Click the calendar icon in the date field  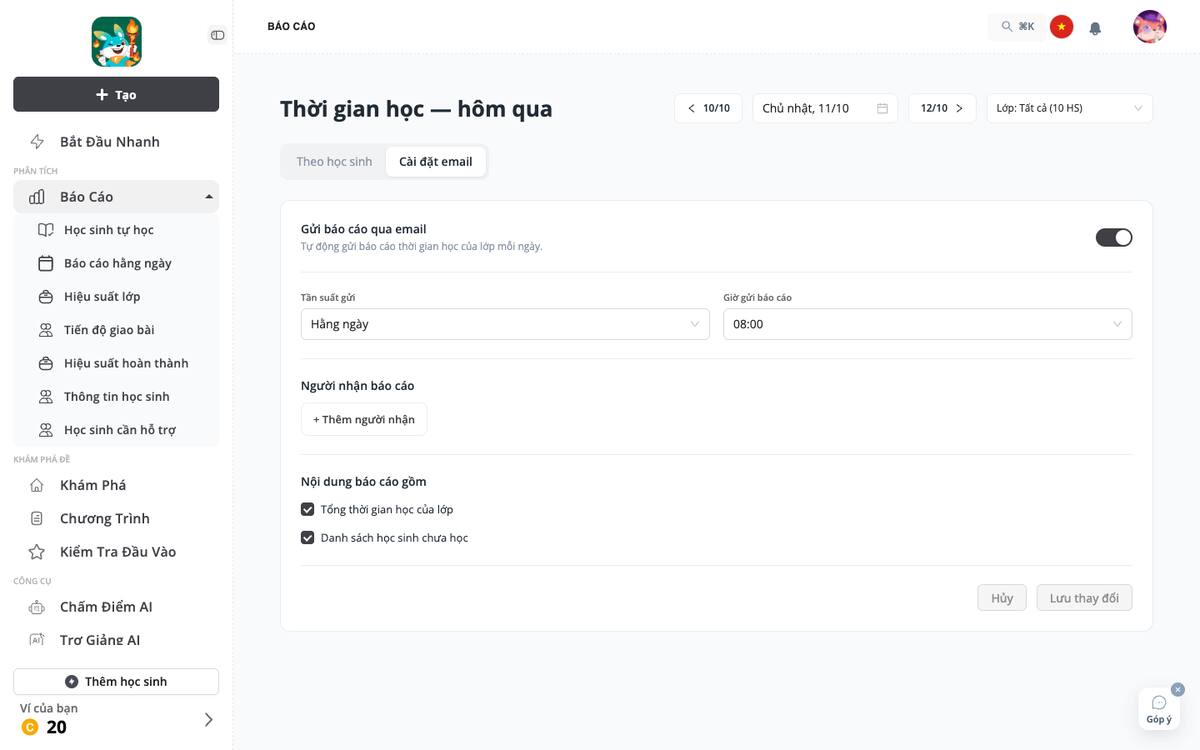tap(882, 108)
